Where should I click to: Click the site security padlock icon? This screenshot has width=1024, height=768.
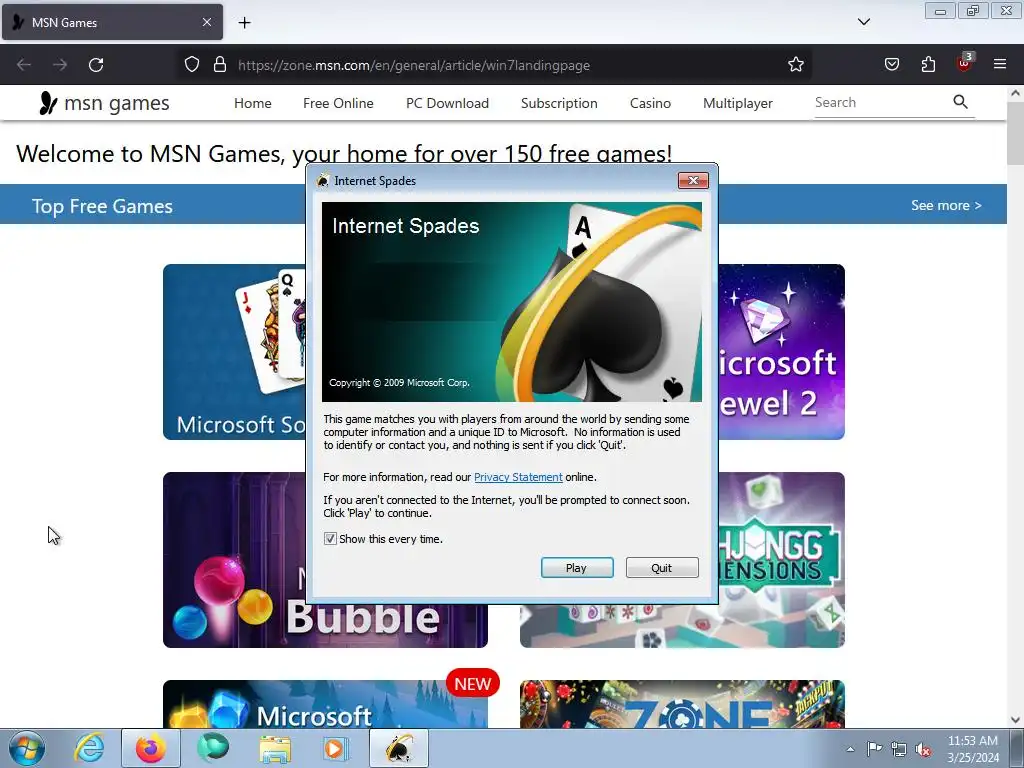click(220, 65)
